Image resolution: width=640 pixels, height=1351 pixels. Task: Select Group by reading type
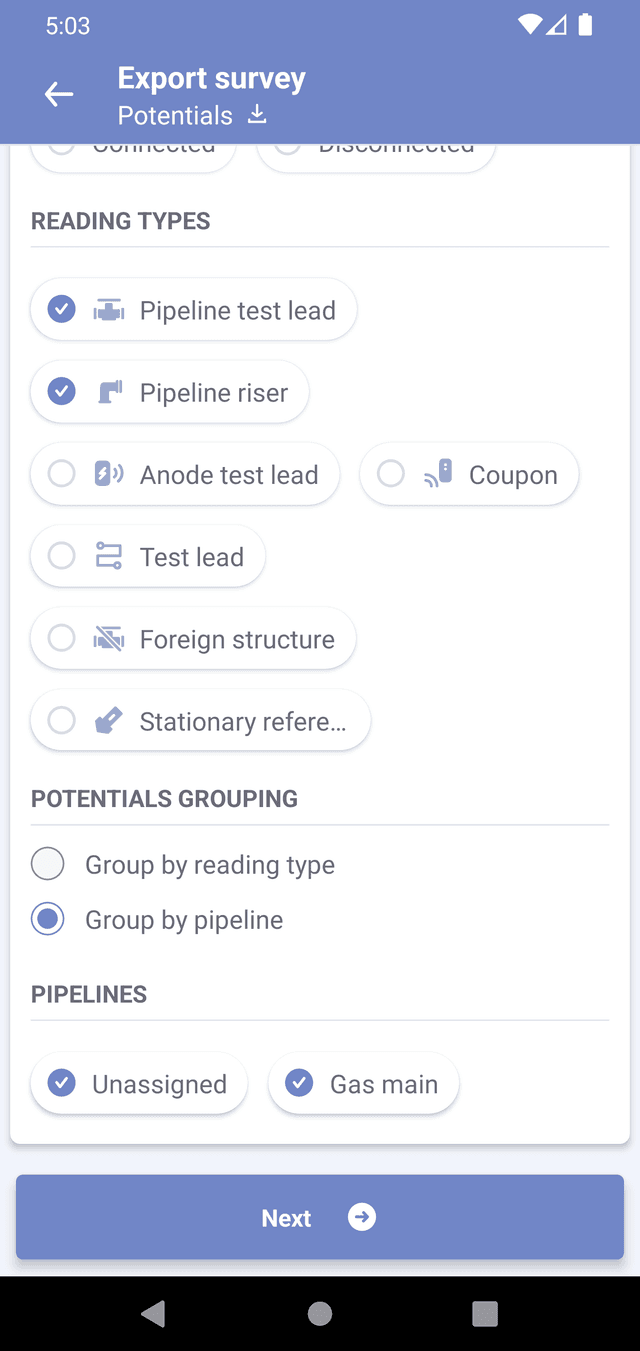[x=48, y=864]
